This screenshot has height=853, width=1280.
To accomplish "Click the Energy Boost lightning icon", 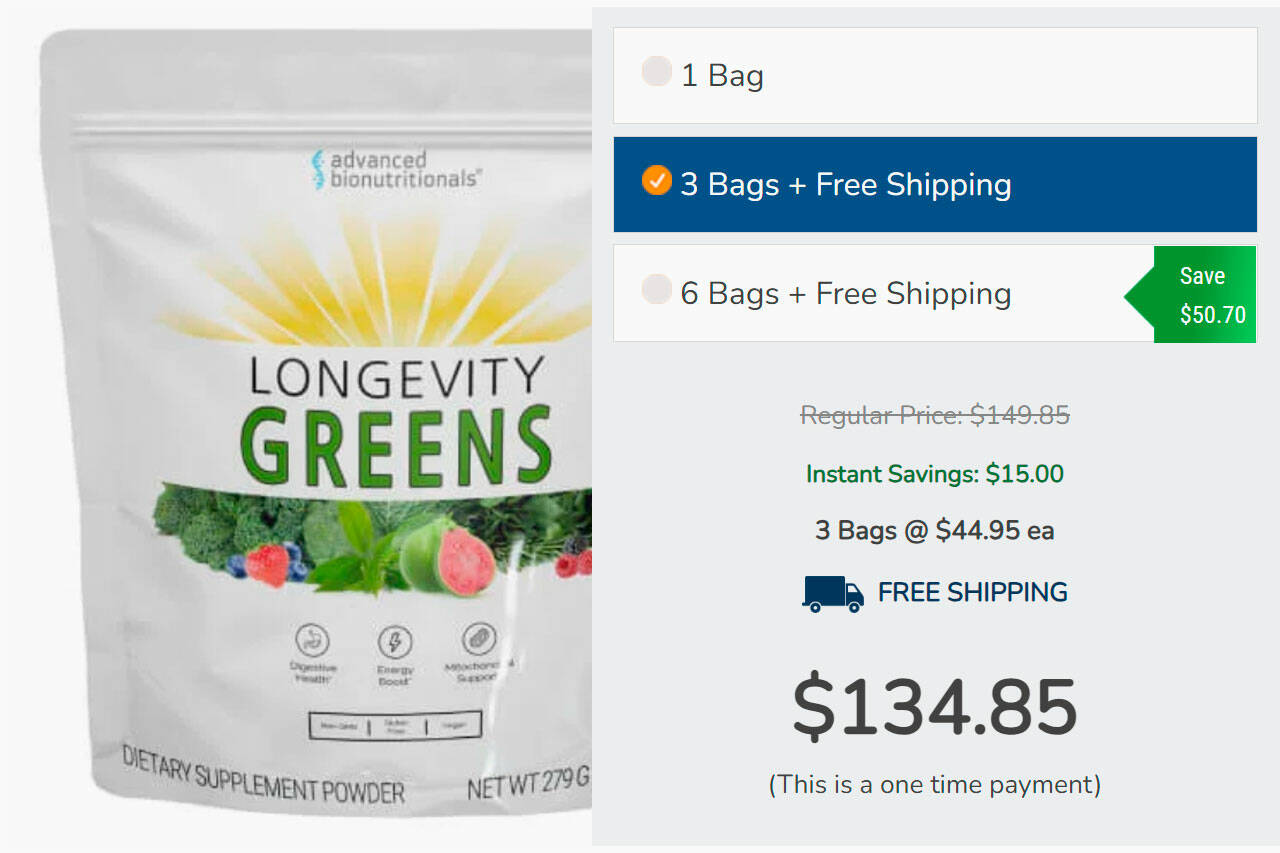I will coord(395,642).
